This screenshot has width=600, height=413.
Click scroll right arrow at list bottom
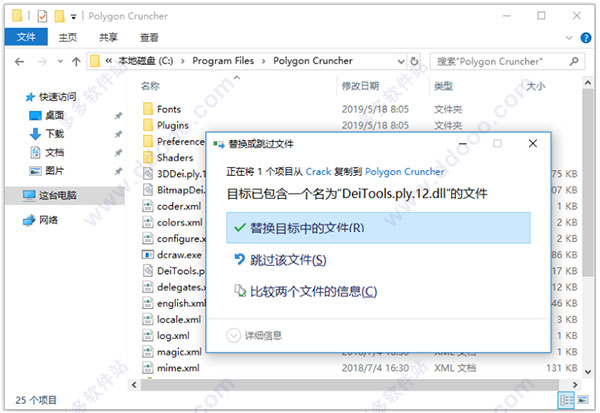575,385
